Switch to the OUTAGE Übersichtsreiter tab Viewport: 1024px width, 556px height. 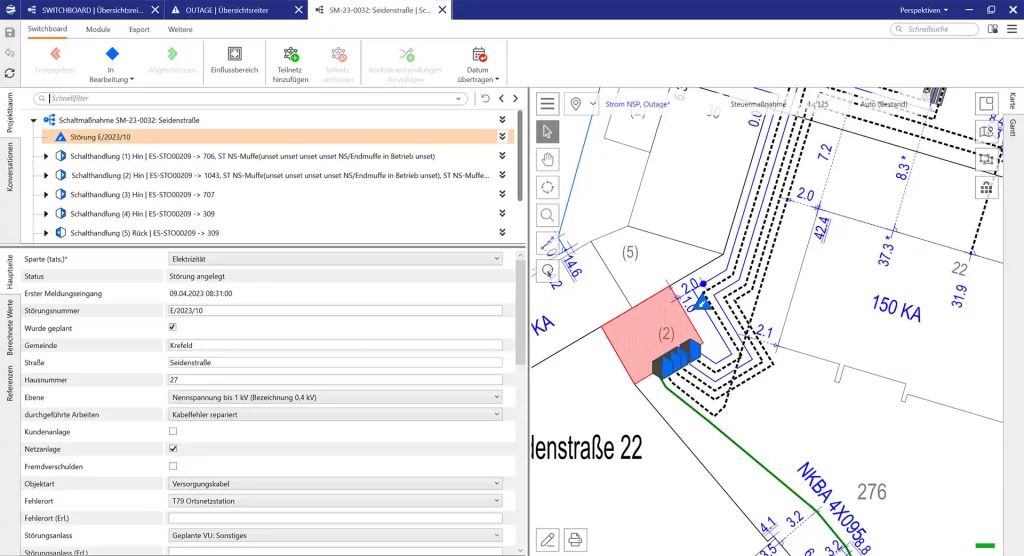[x=232, y=9]
